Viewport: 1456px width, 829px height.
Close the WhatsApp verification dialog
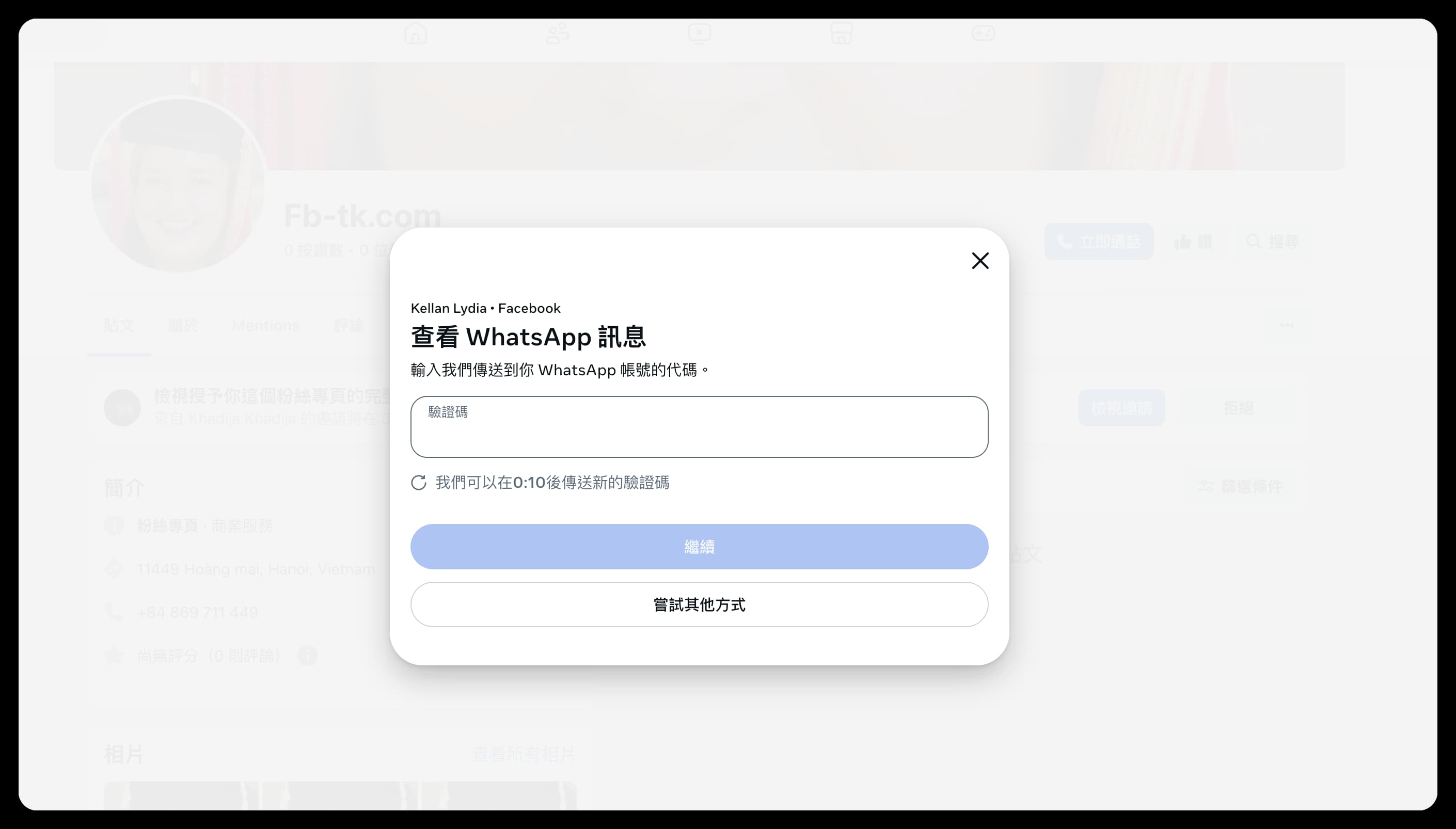coord(980,261)
